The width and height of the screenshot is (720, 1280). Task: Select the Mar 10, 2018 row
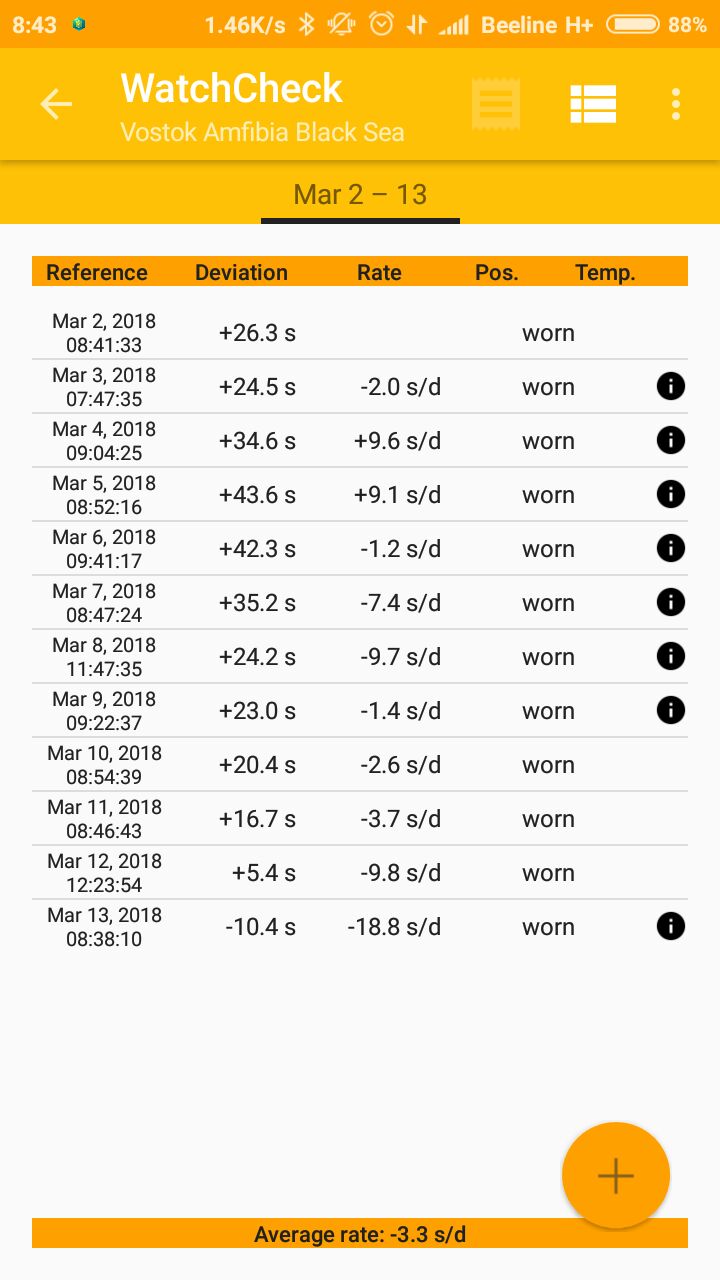(300, 765)
